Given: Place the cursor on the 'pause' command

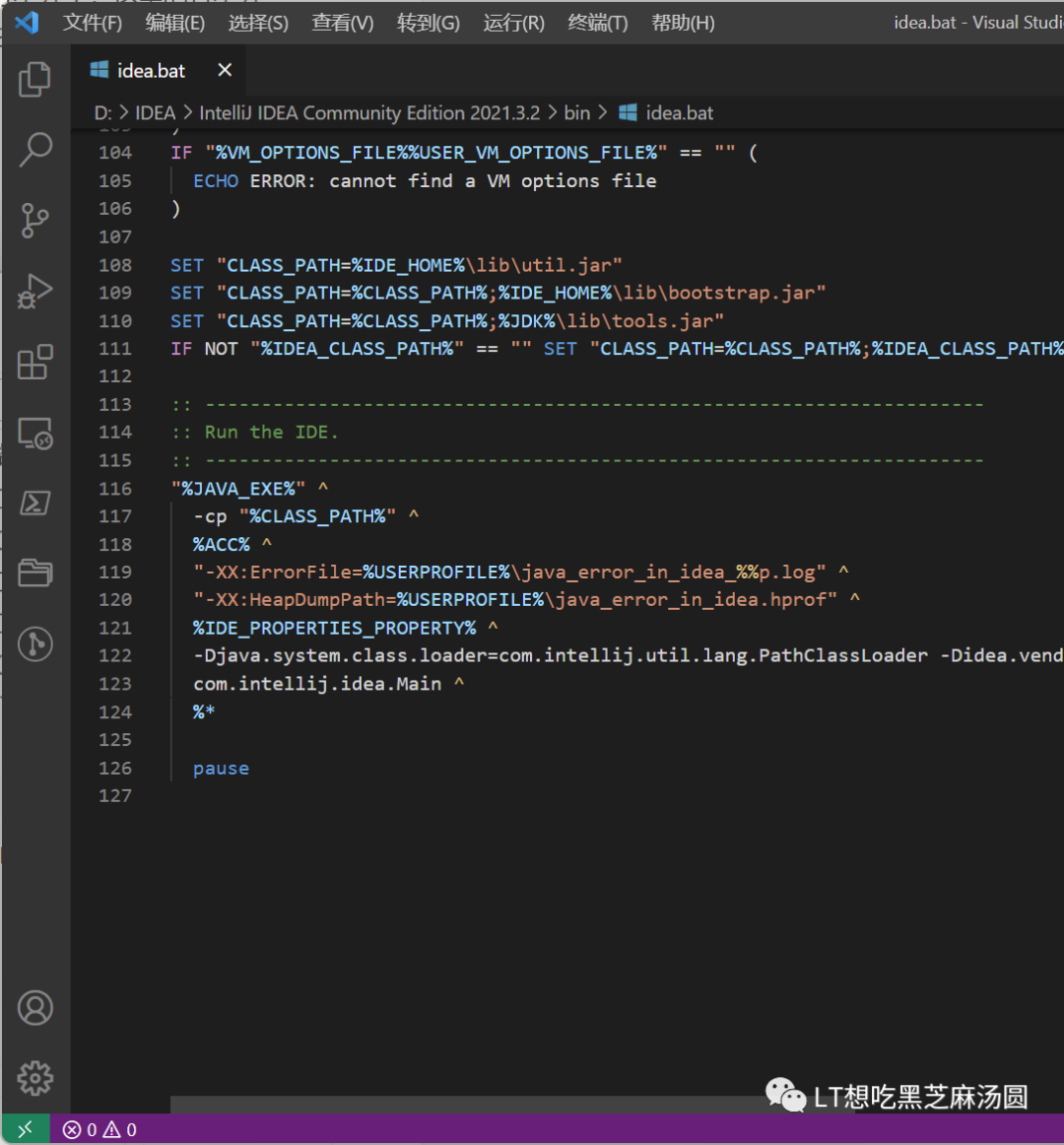Looking at the screenshot, I should click(222, 769).
